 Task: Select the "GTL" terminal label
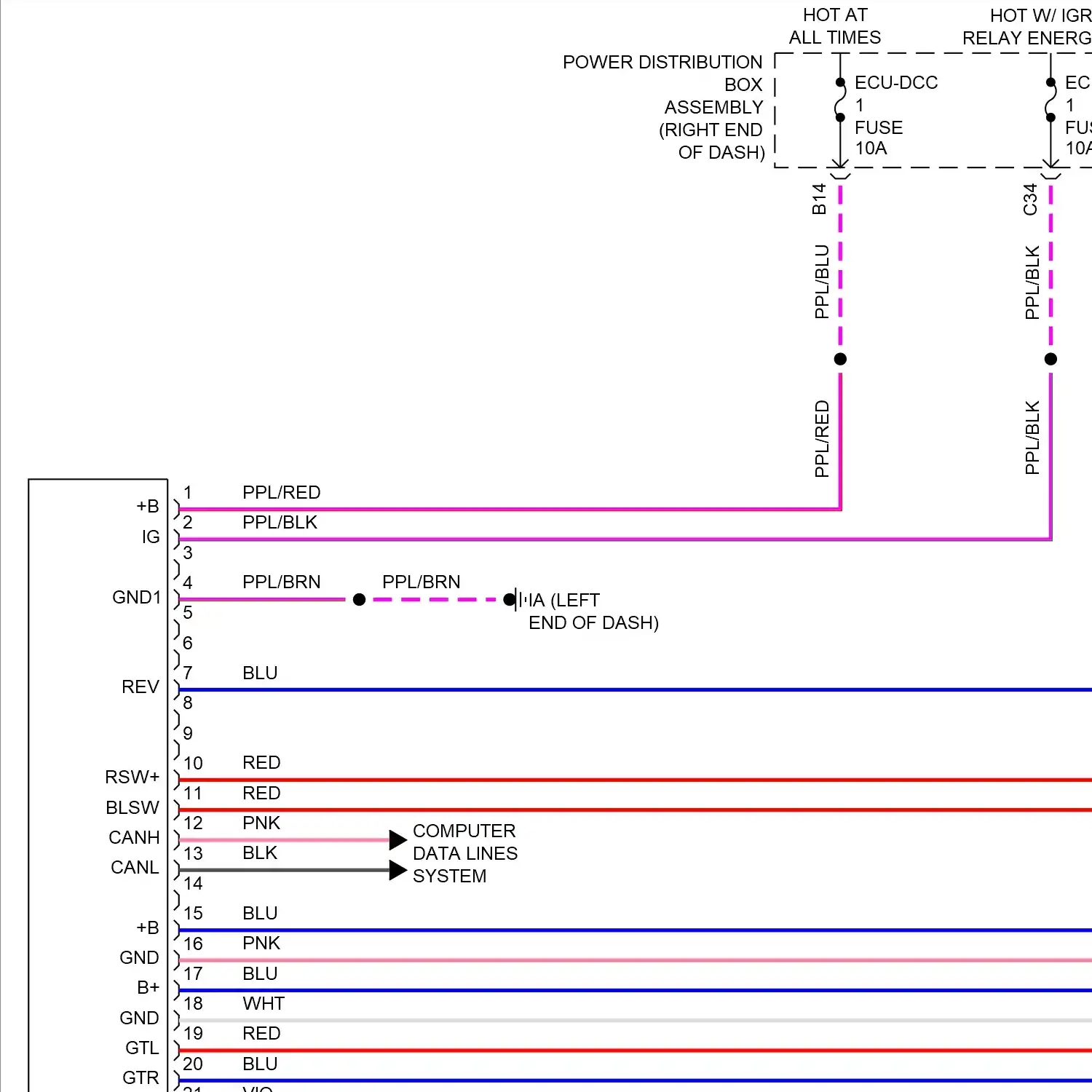click(142, 1048)
